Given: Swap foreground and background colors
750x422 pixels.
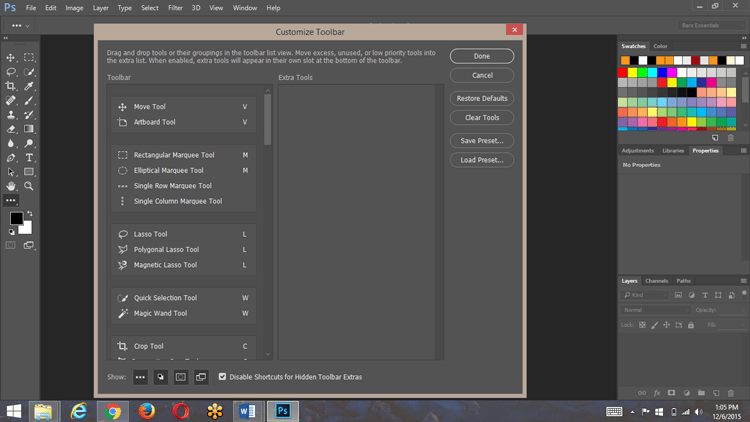Looking at the screenshot, I should click(x=30, y=213).
